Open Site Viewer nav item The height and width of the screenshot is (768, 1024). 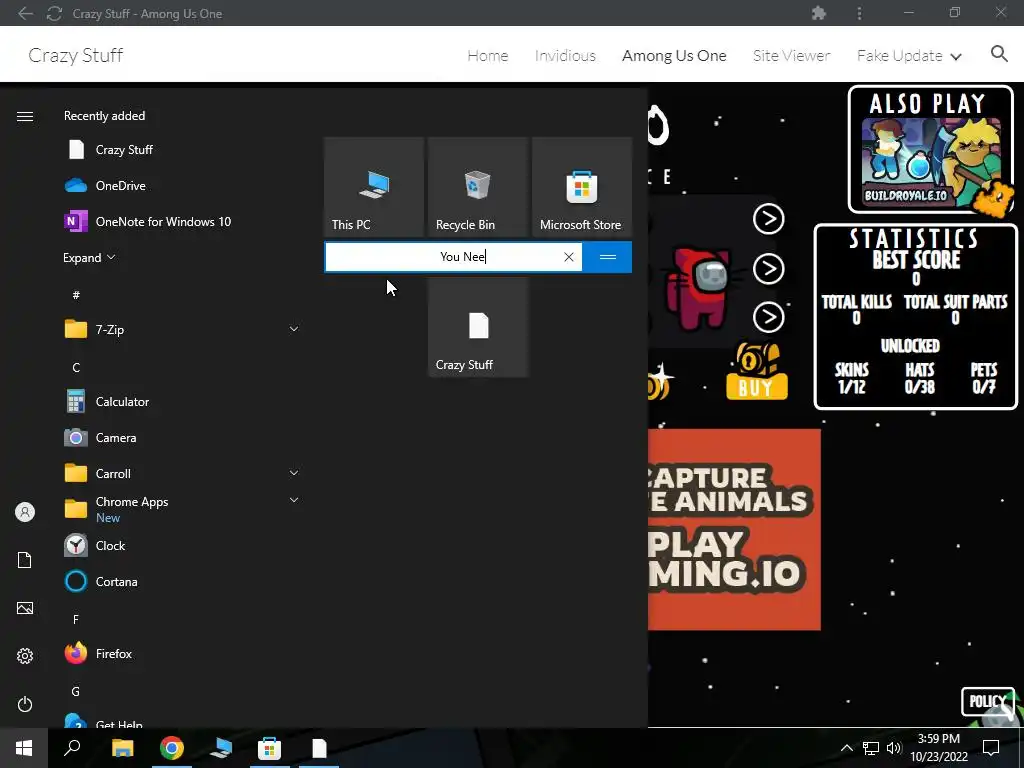(791, 56)
